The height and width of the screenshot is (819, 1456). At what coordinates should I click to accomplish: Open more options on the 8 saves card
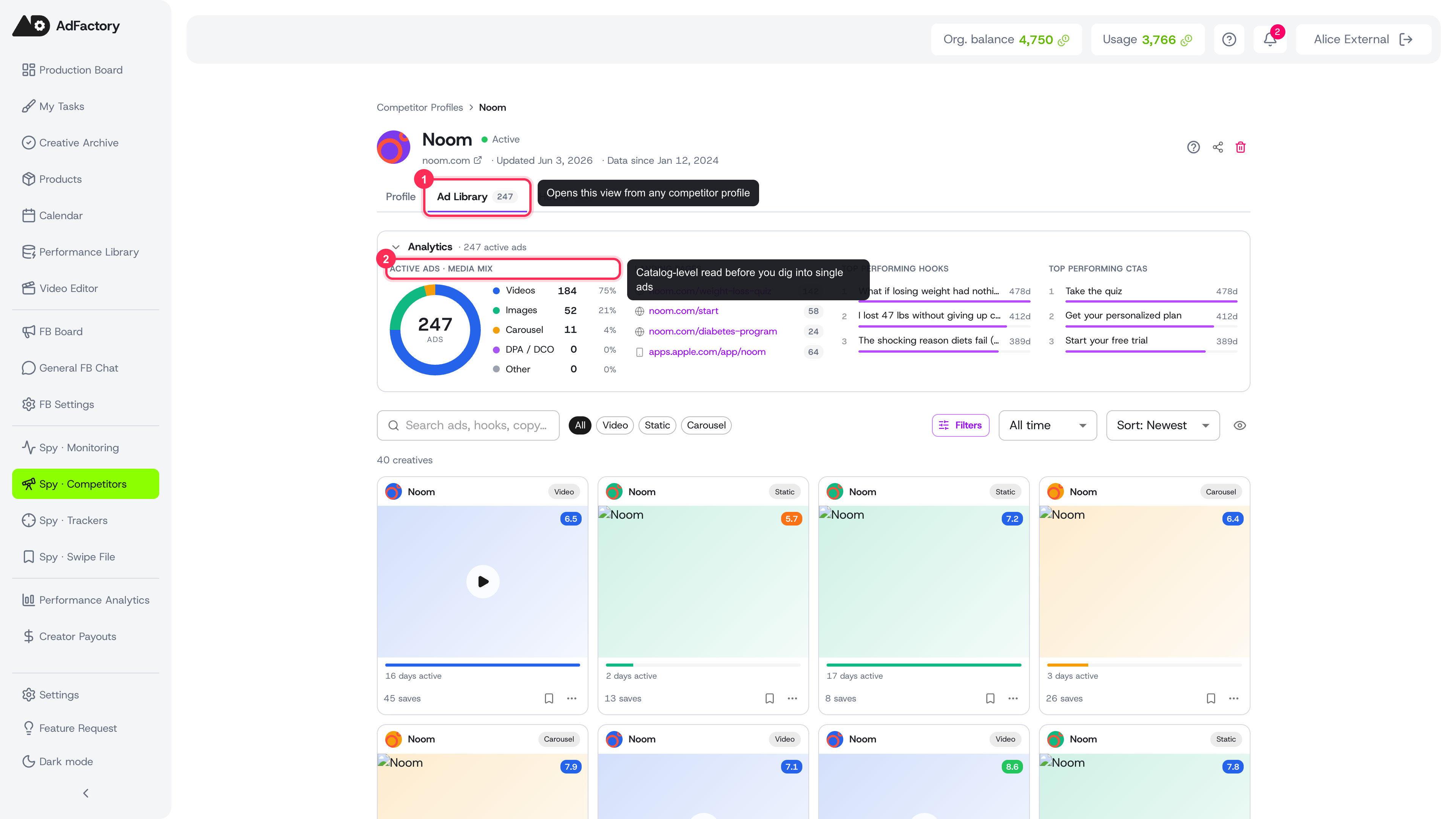click(1013, 698)
